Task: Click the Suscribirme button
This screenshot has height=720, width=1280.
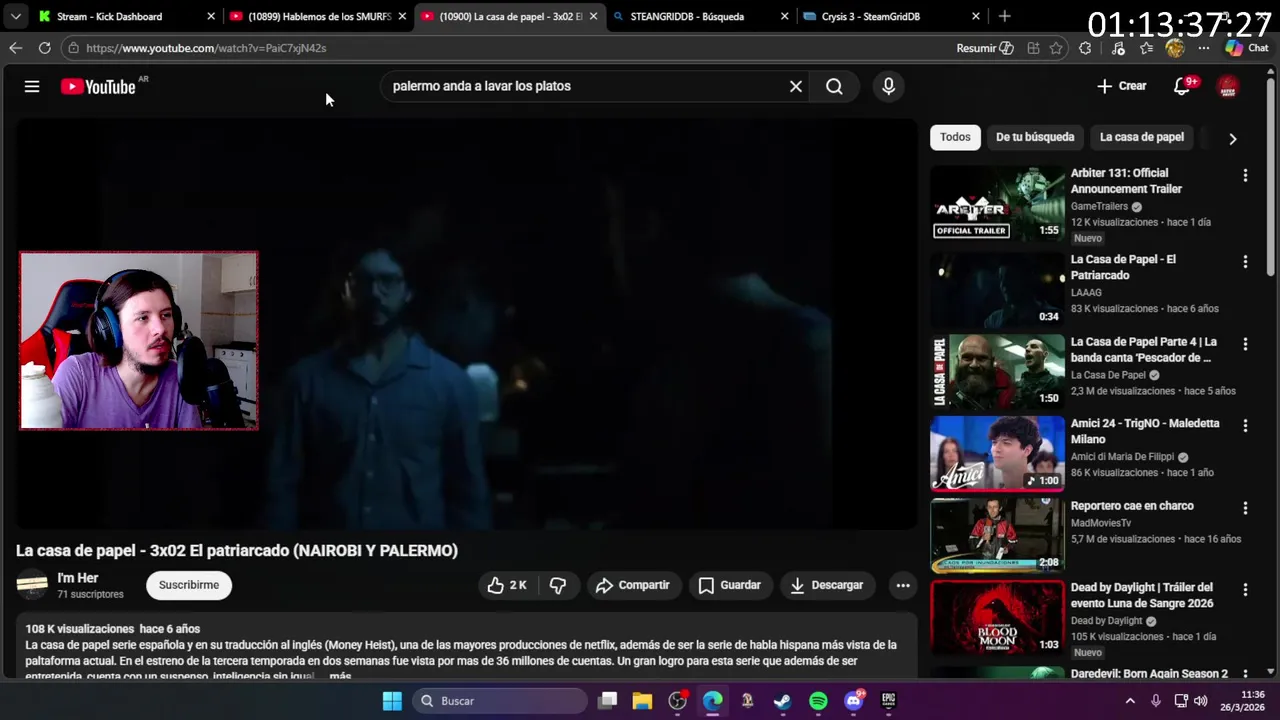Action: pyautogui.click(x=189, y=585)
